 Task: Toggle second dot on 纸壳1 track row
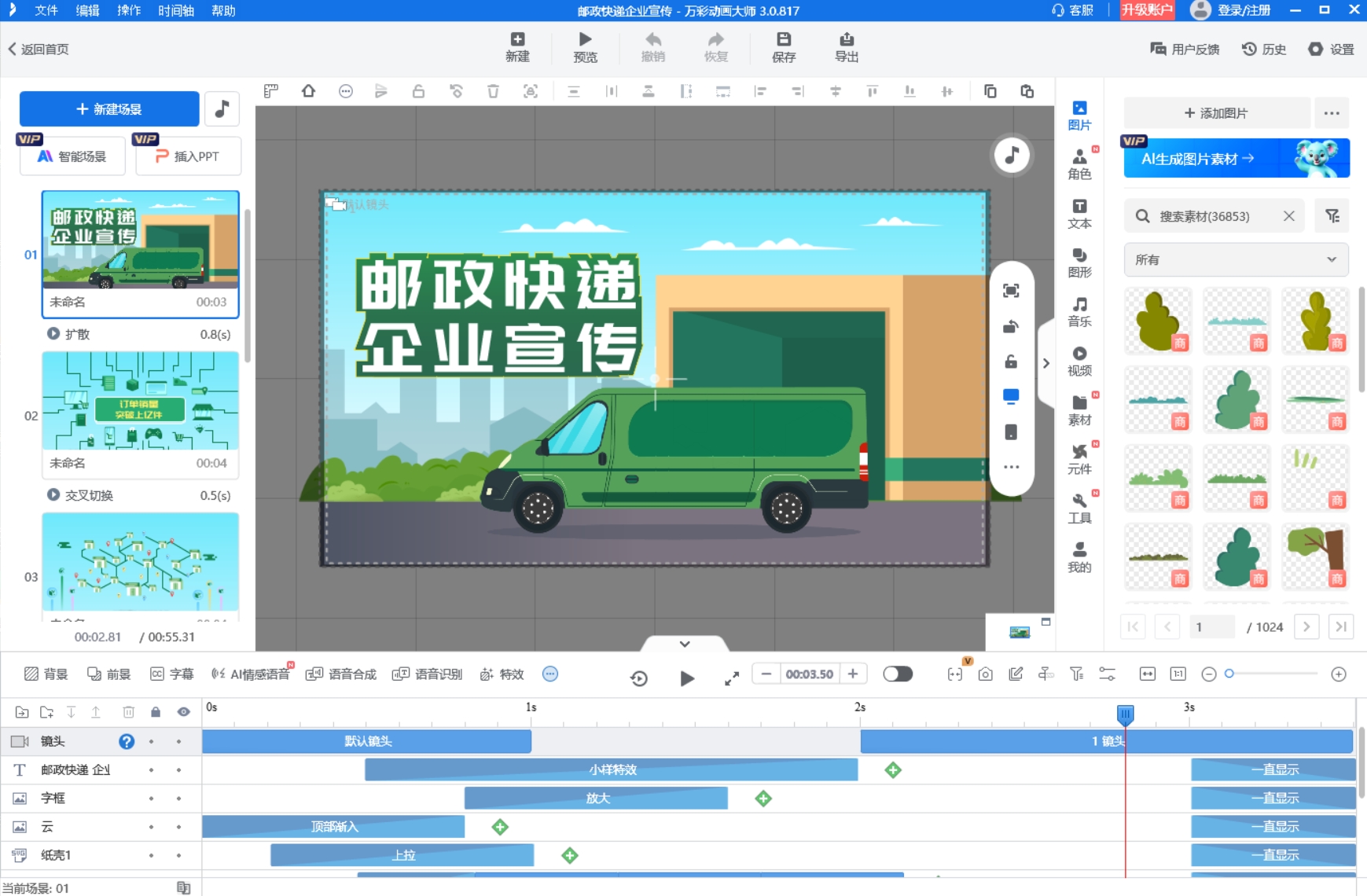point(178,855)
